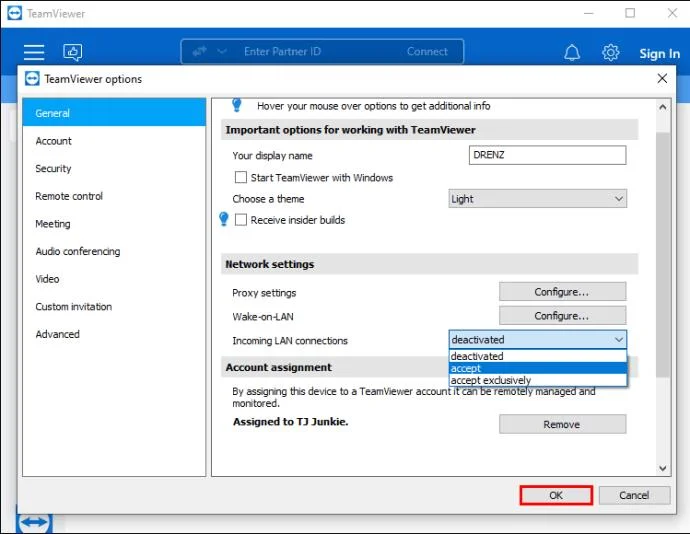Switch to Remote control settings

(x=114, y=196)
